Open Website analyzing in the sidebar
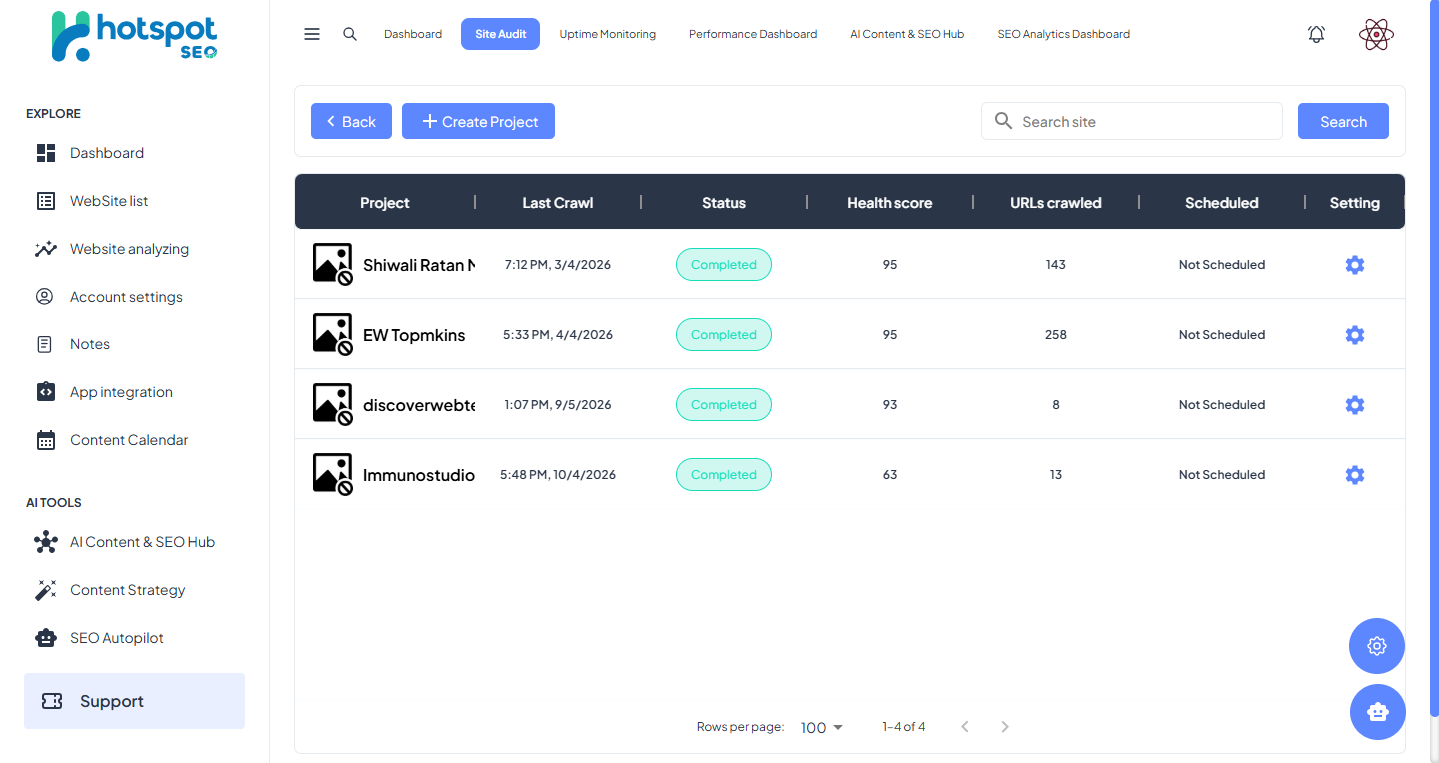This screenshot has width=1439, height=763. pos(129,249)
